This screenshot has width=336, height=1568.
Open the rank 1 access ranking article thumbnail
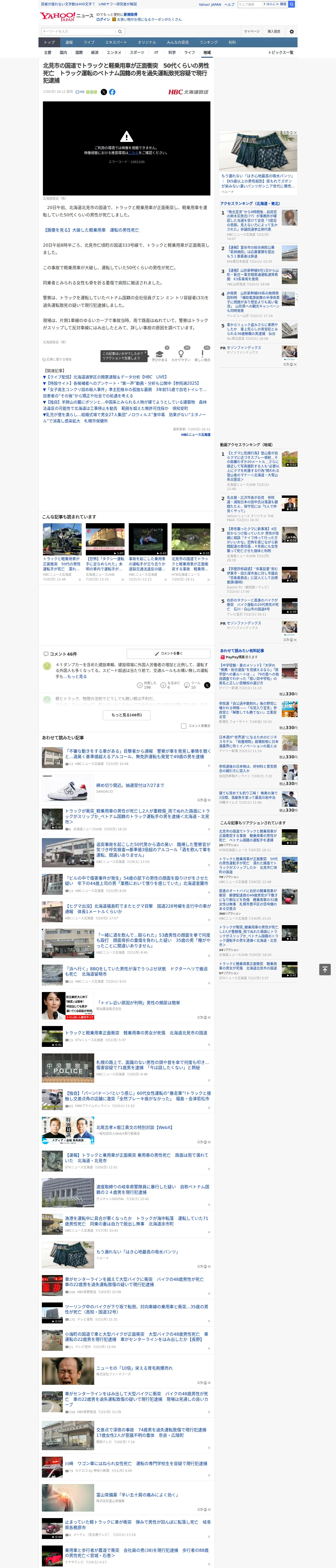click(x=290, y=218)
